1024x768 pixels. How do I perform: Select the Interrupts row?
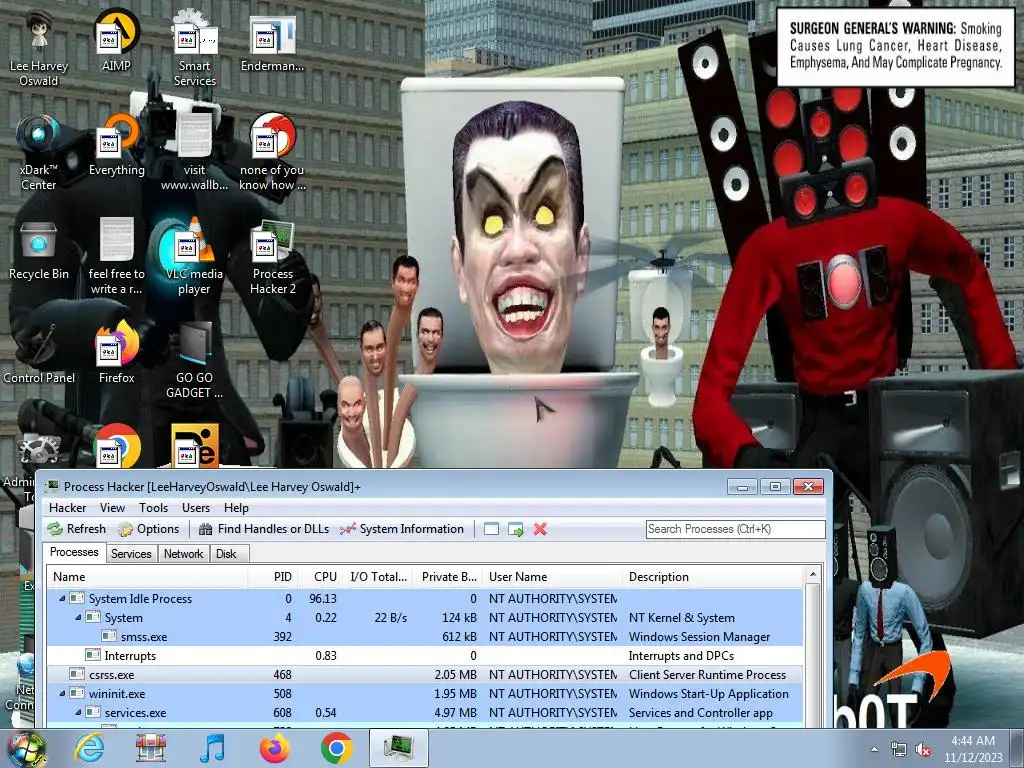pyautogui.click(x=426, y=656)
